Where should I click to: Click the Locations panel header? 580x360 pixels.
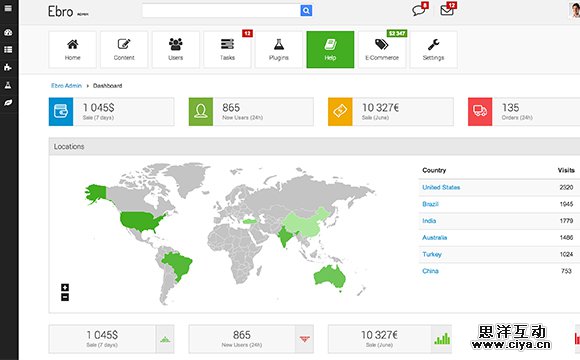[x=314, y=147]
